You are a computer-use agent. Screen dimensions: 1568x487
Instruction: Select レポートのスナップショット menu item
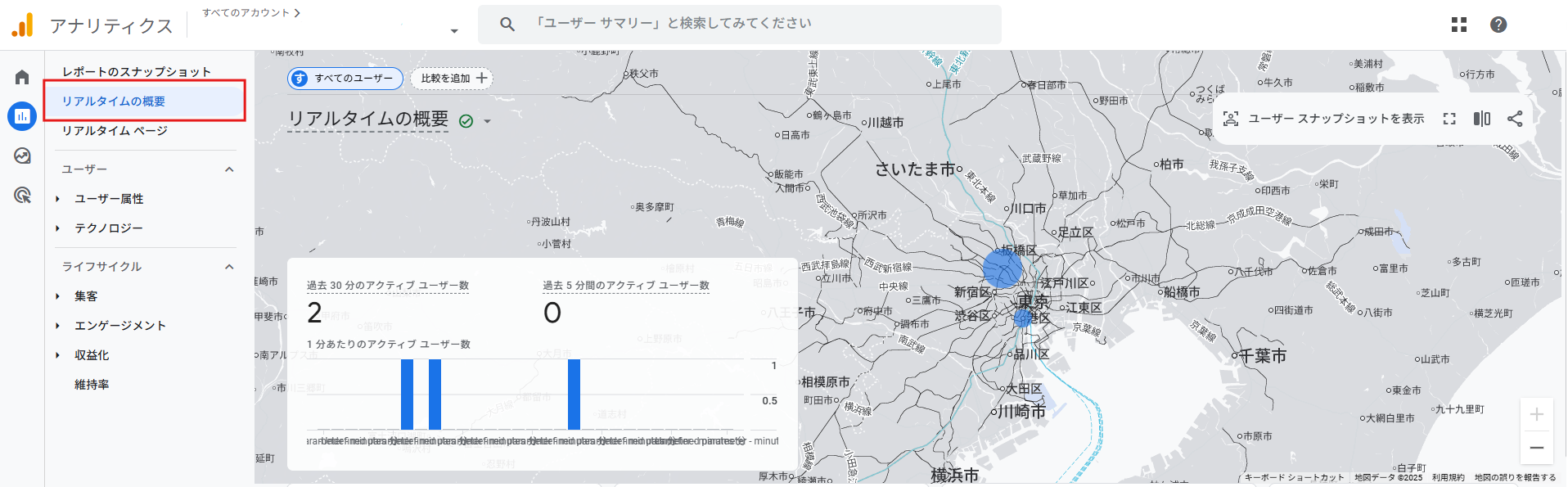(x=137, y=72)
